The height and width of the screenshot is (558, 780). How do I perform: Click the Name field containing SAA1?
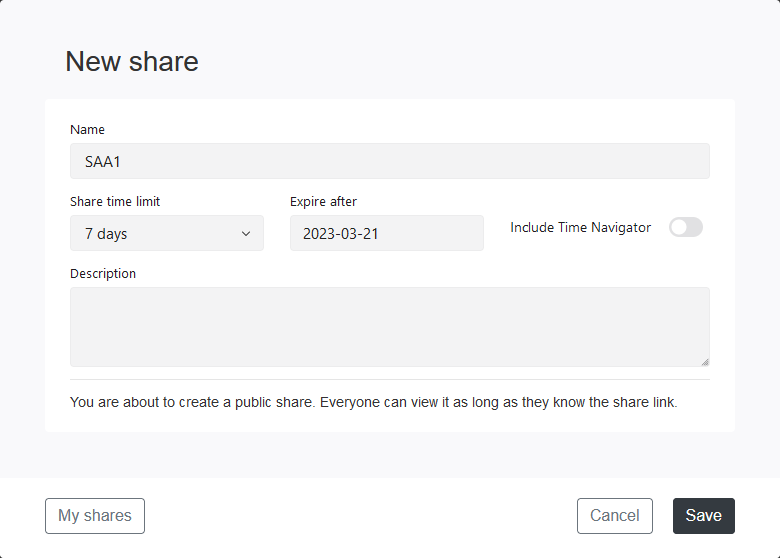(x=390, y=161)
